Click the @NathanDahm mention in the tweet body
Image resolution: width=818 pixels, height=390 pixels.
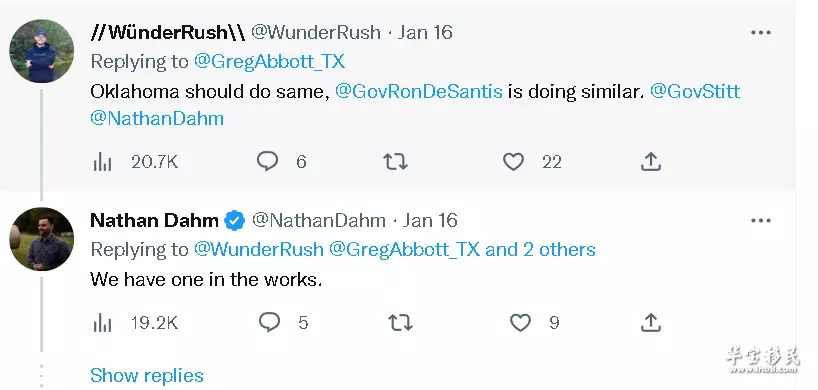[157, 118]
